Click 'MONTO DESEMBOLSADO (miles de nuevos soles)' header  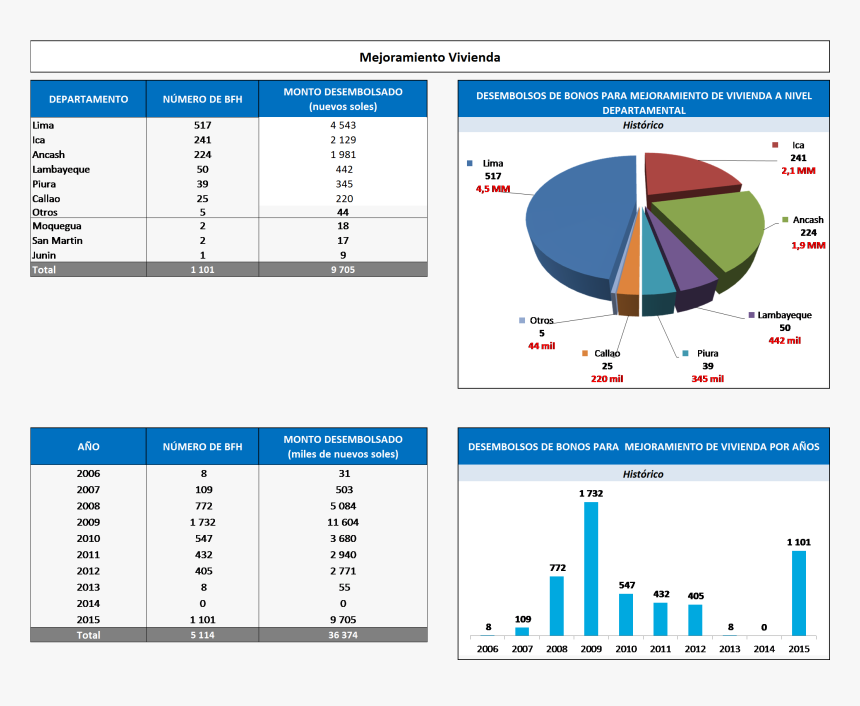343,447
